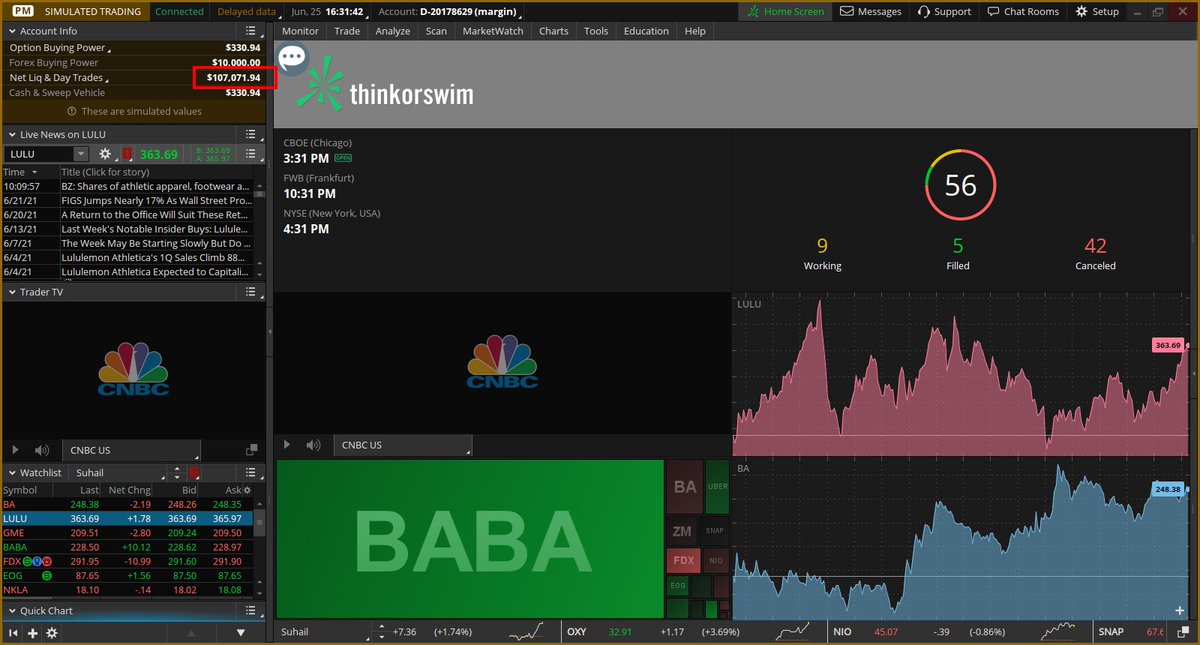Click the add gadget plus icon
This screenshot has height=645, width=1200.
coord(32,633)
